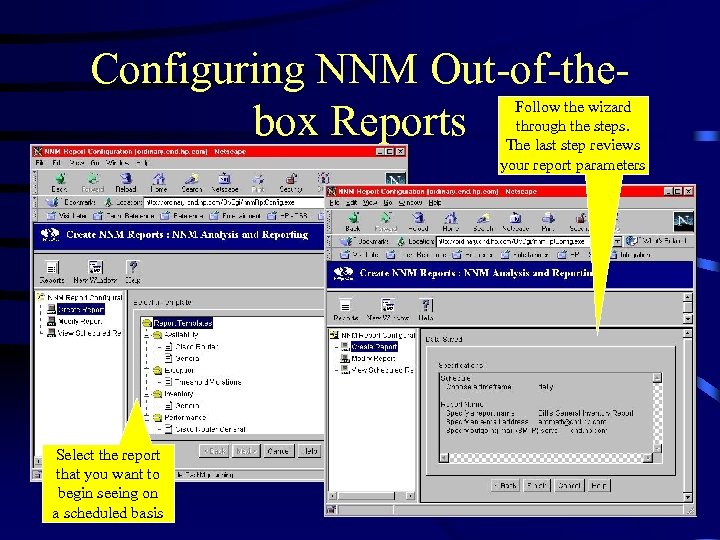Select General report under Availability folder
This screenshot has height=540, width=720.
tap(182, 359)
